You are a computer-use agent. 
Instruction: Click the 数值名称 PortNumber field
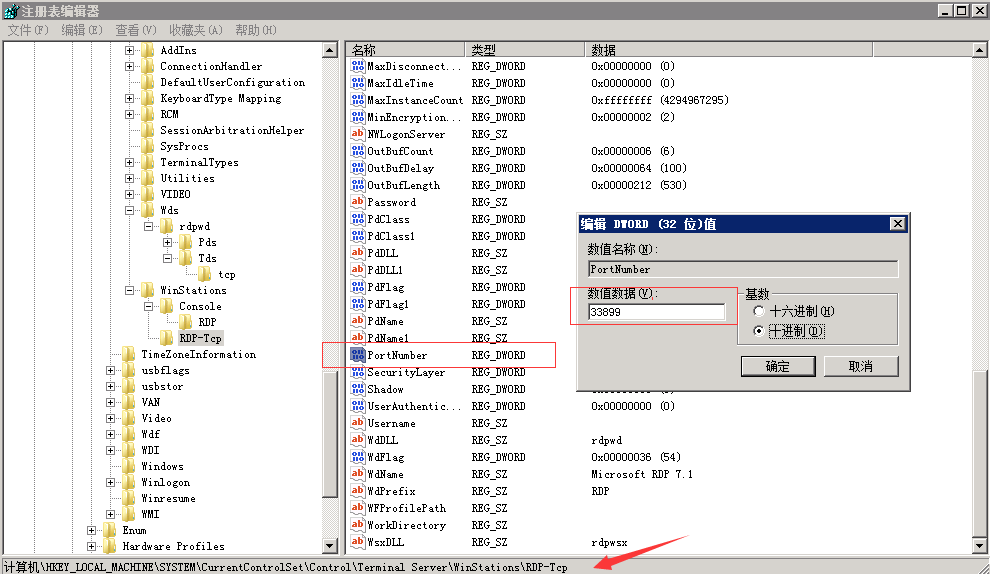(x=742, y=269)
